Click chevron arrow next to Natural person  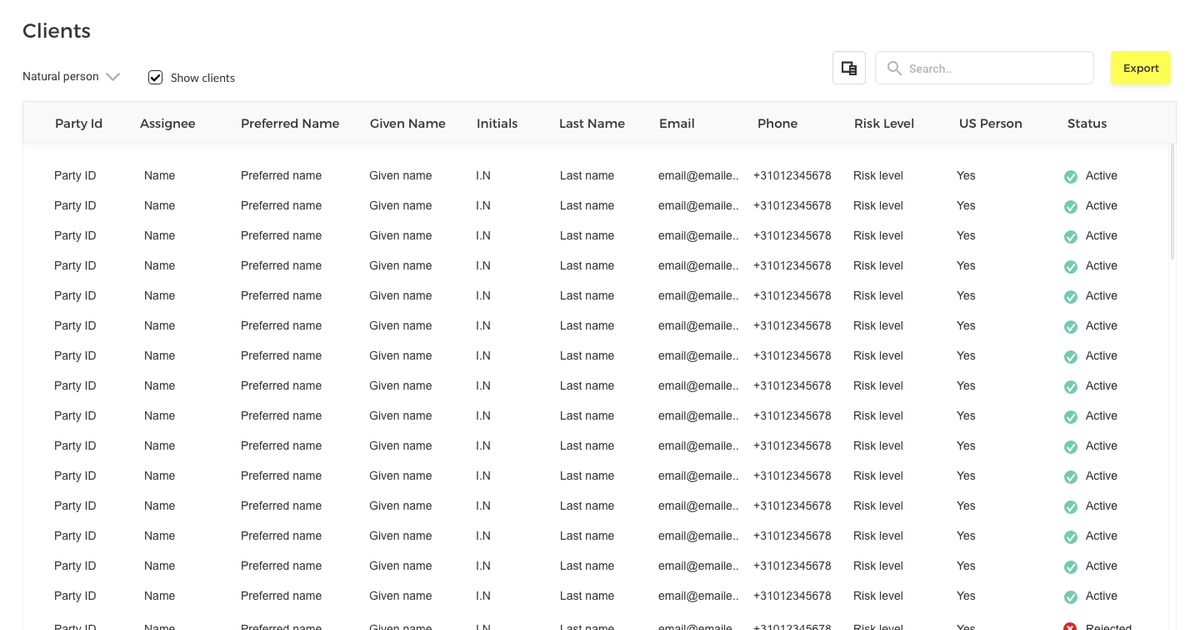(113, 77)
